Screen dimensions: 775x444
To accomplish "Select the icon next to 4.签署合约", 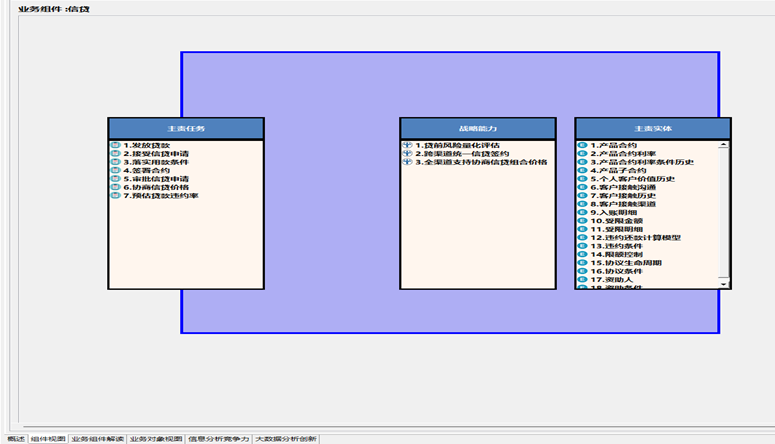I will [x=115, y=170].
